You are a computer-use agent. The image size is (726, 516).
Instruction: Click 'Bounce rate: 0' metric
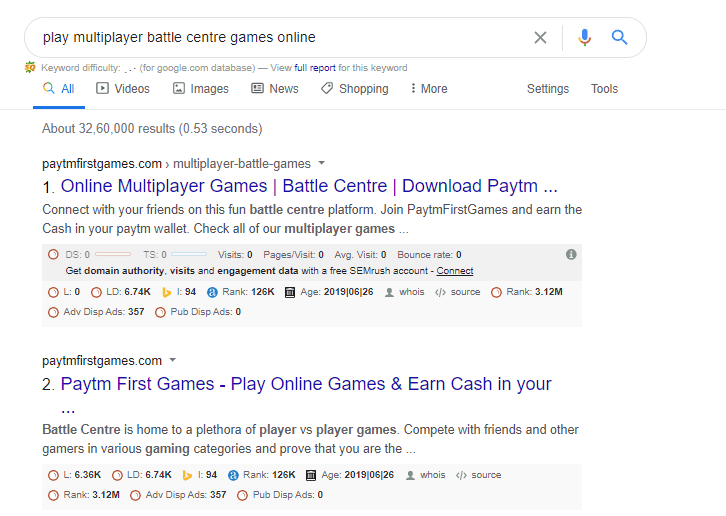429,255
